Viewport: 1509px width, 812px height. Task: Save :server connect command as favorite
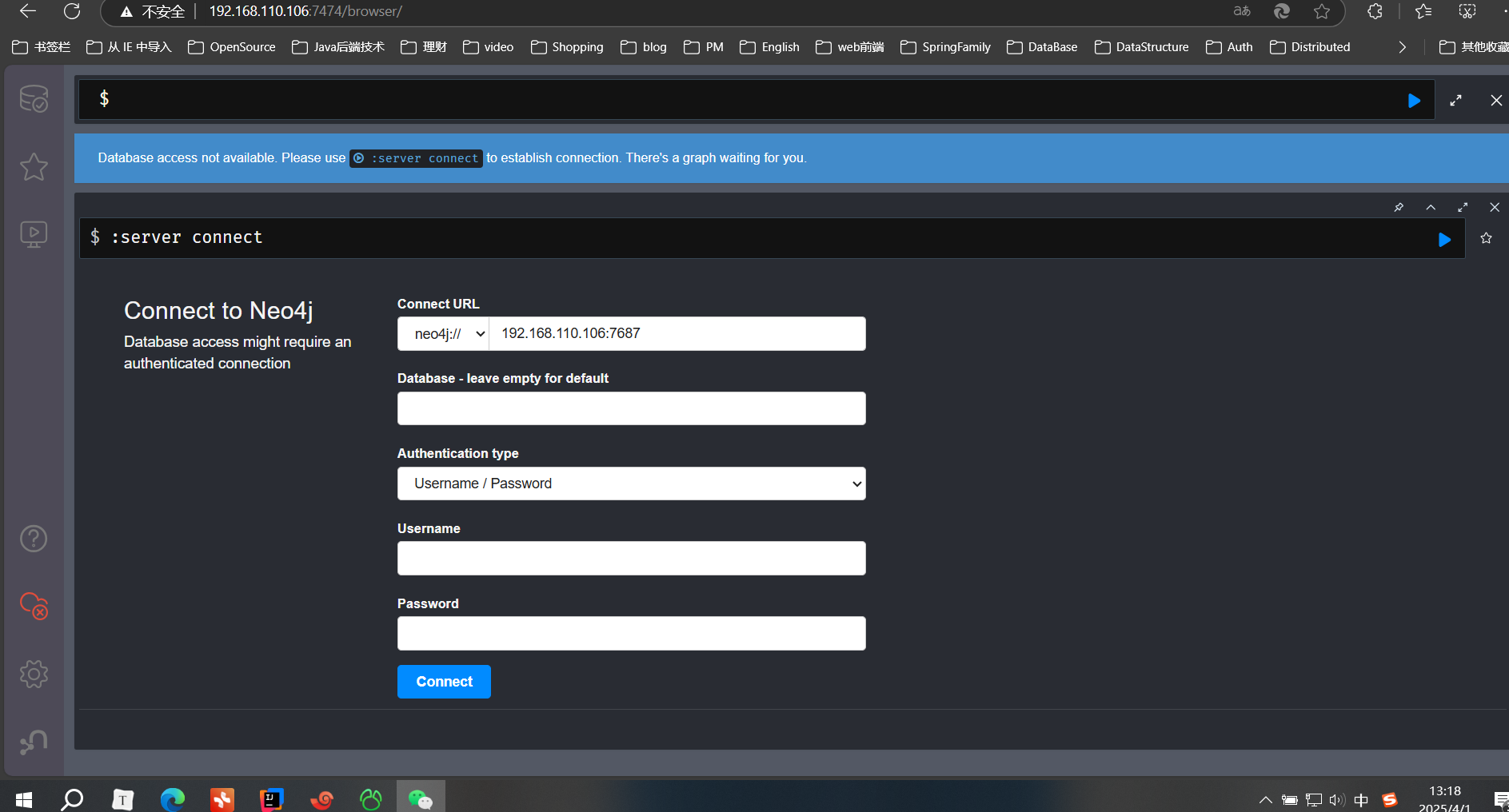point(1486,238)
